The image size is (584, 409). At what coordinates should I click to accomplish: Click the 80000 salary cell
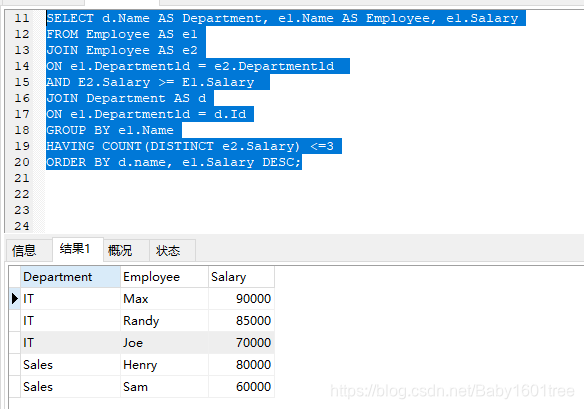tap(241, 365)
